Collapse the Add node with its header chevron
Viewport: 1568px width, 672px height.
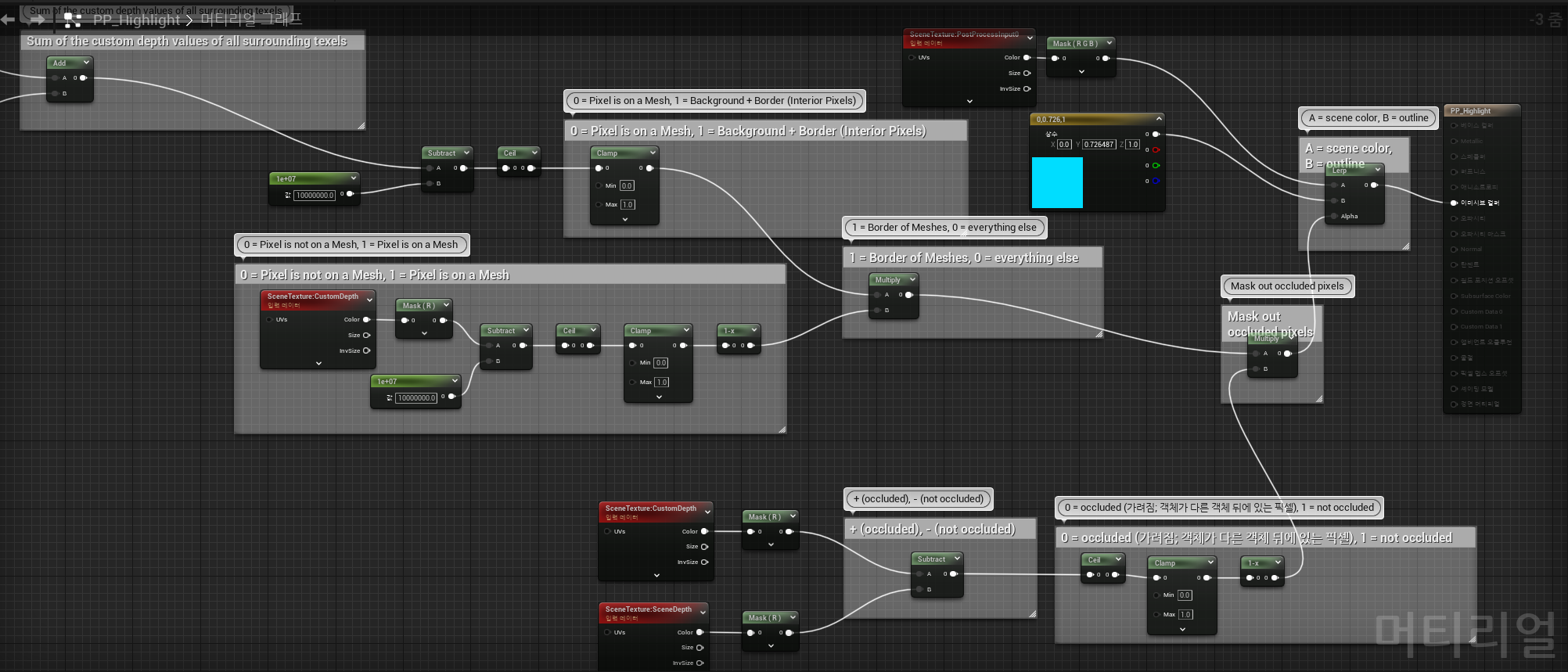point(86,62)
